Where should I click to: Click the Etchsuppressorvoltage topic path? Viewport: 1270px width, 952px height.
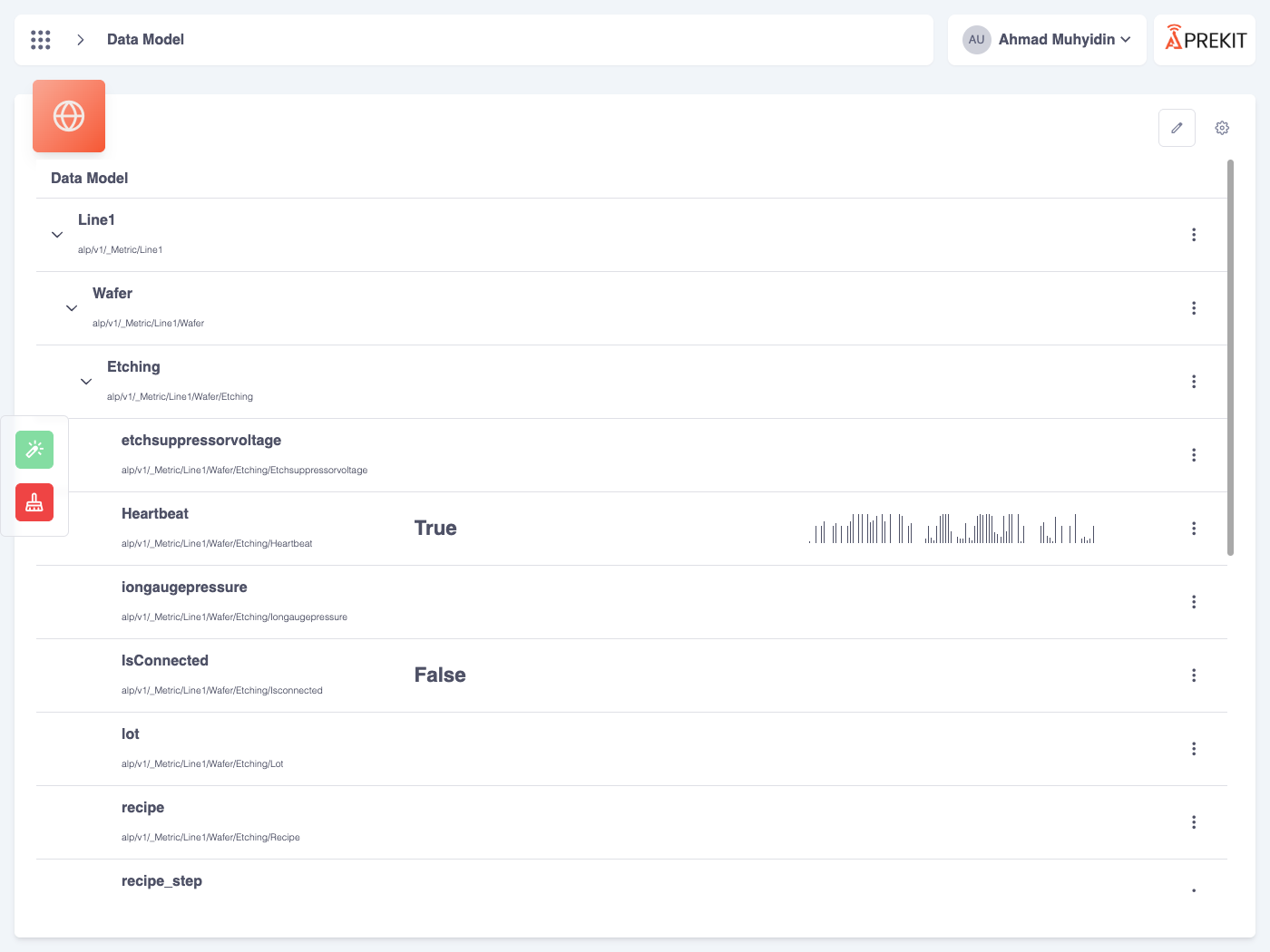245,471
